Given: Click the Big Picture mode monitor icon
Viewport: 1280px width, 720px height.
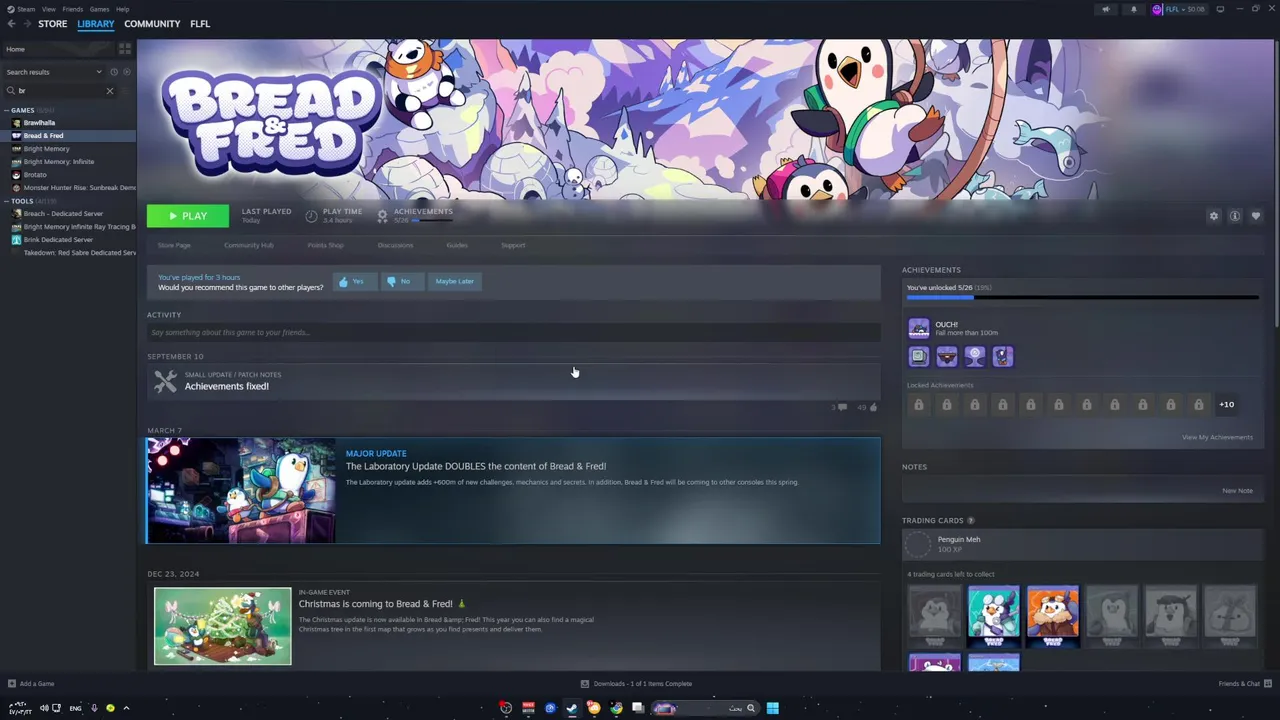Looking at the screenshot, I should pos(1220,9).
